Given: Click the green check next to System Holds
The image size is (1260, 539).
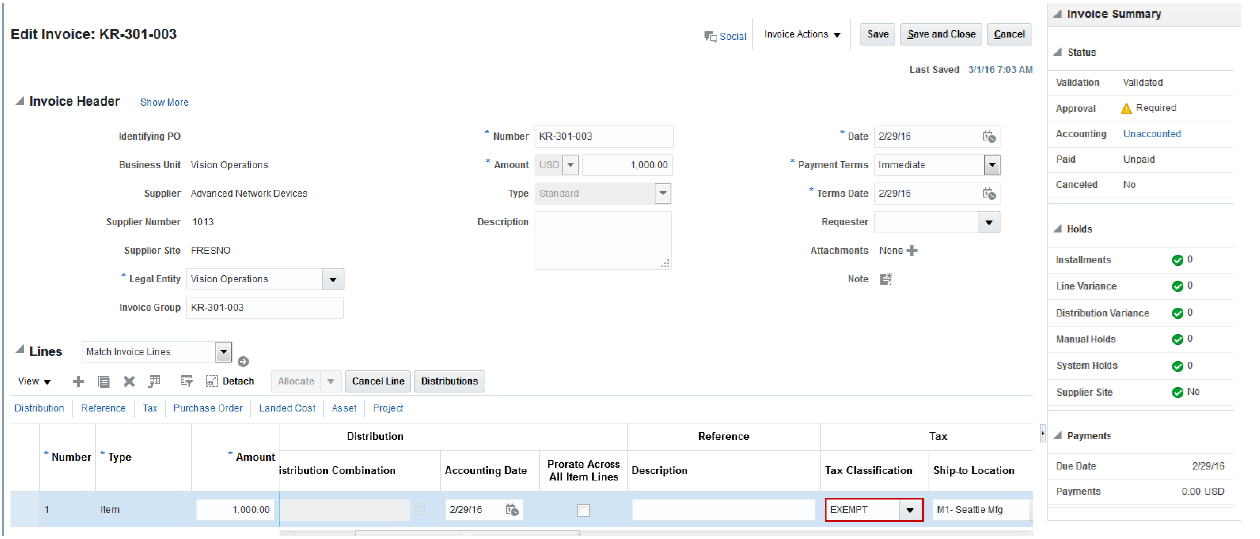Looking at the screenshot, I should point(1177,366).
